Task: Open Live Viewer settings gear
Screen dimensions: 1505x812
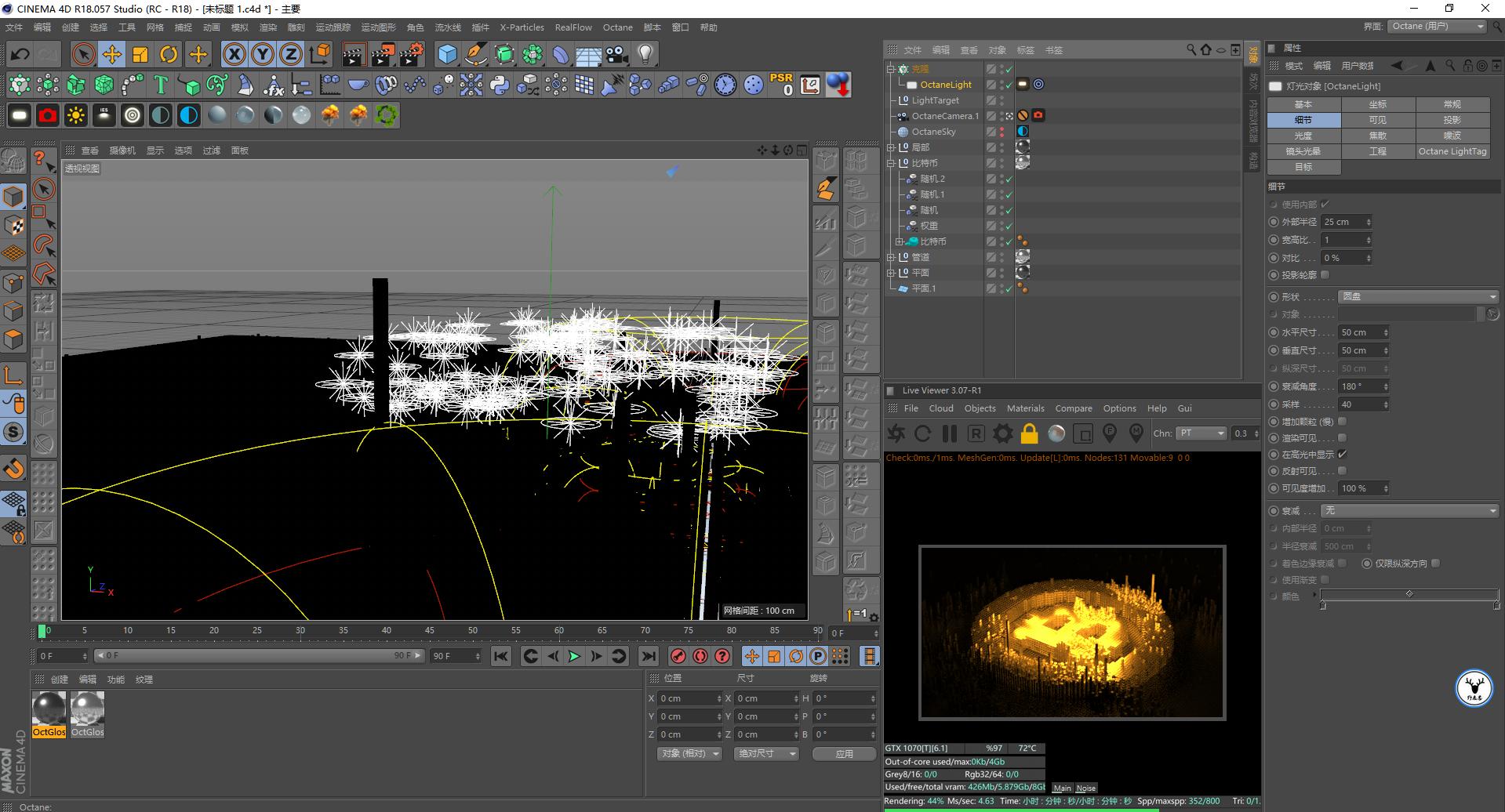Action: (1002, 433)
